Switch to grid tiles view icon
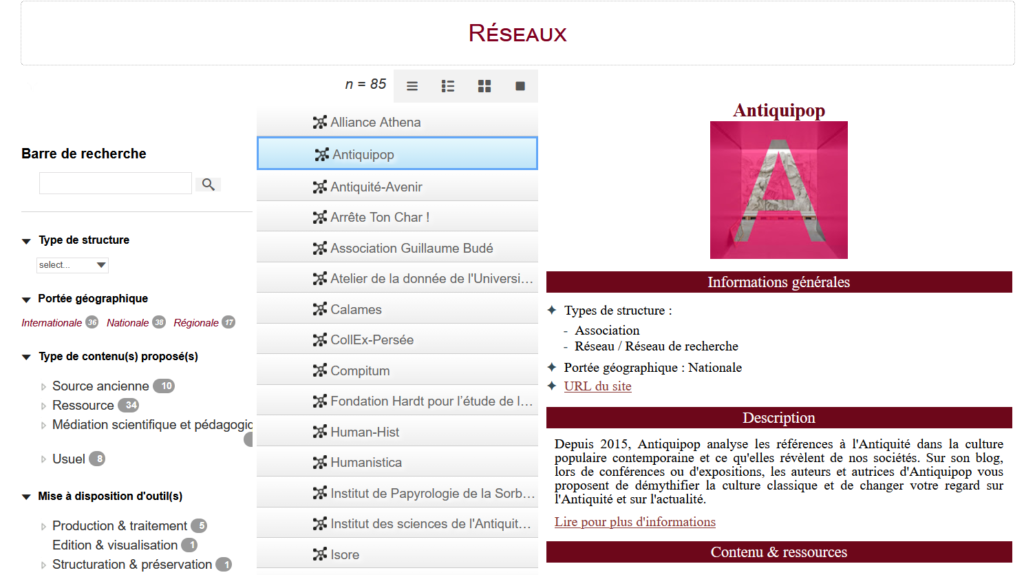Screen dimensions: 1024x575 point(484,86)
